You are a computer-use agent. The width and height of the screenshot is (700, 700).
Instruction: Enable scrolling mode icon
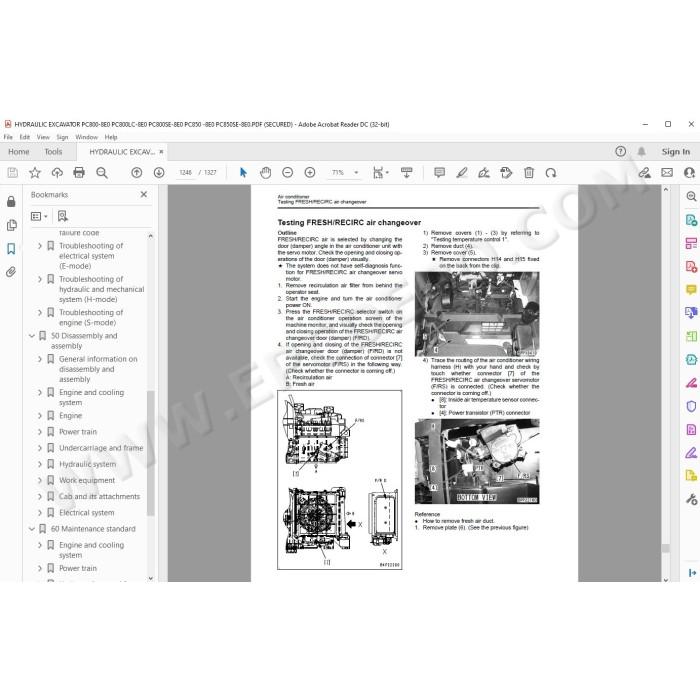point(407,172)
